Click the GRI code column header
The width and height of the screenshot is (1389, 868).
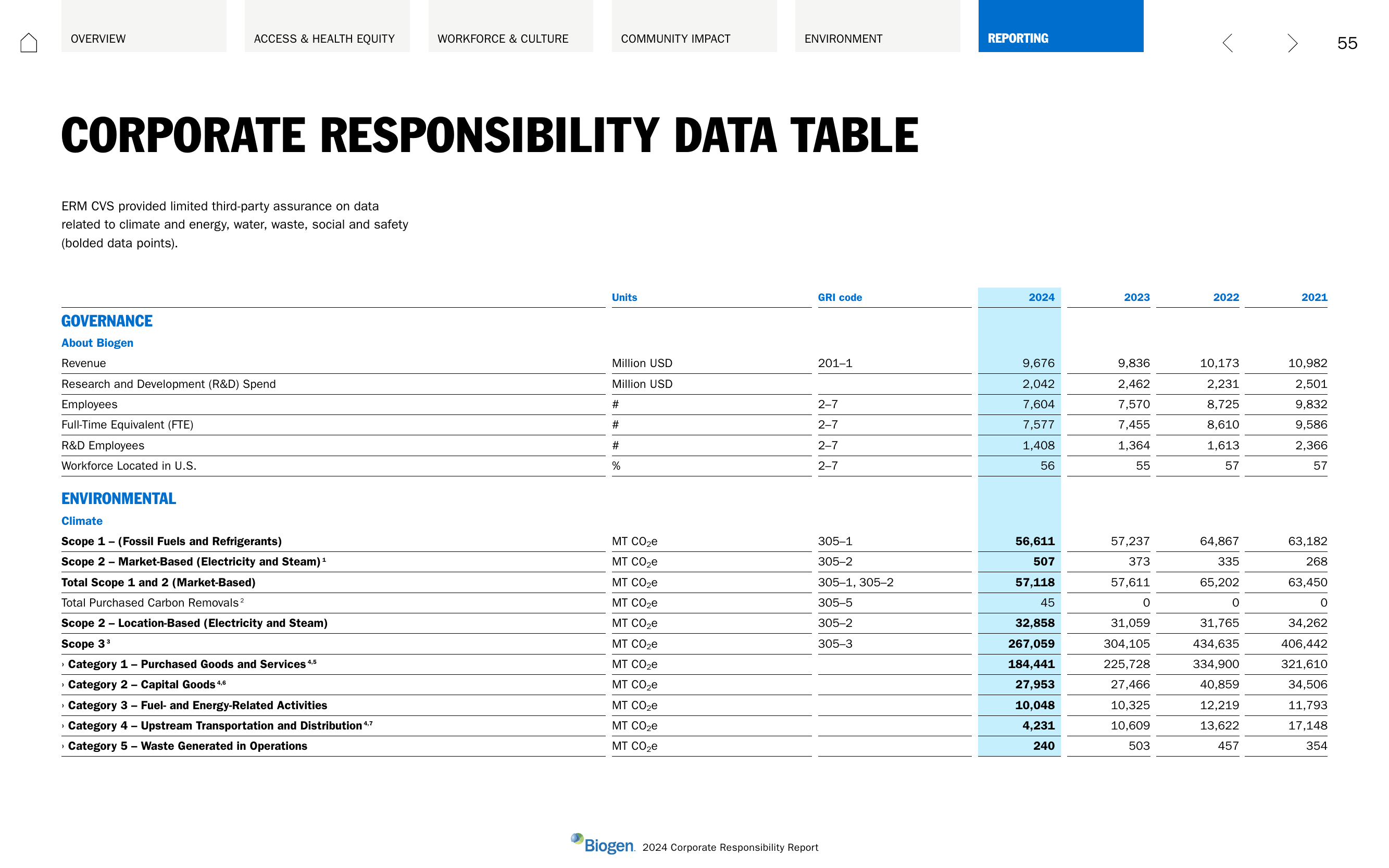click(x=840, y=297)
